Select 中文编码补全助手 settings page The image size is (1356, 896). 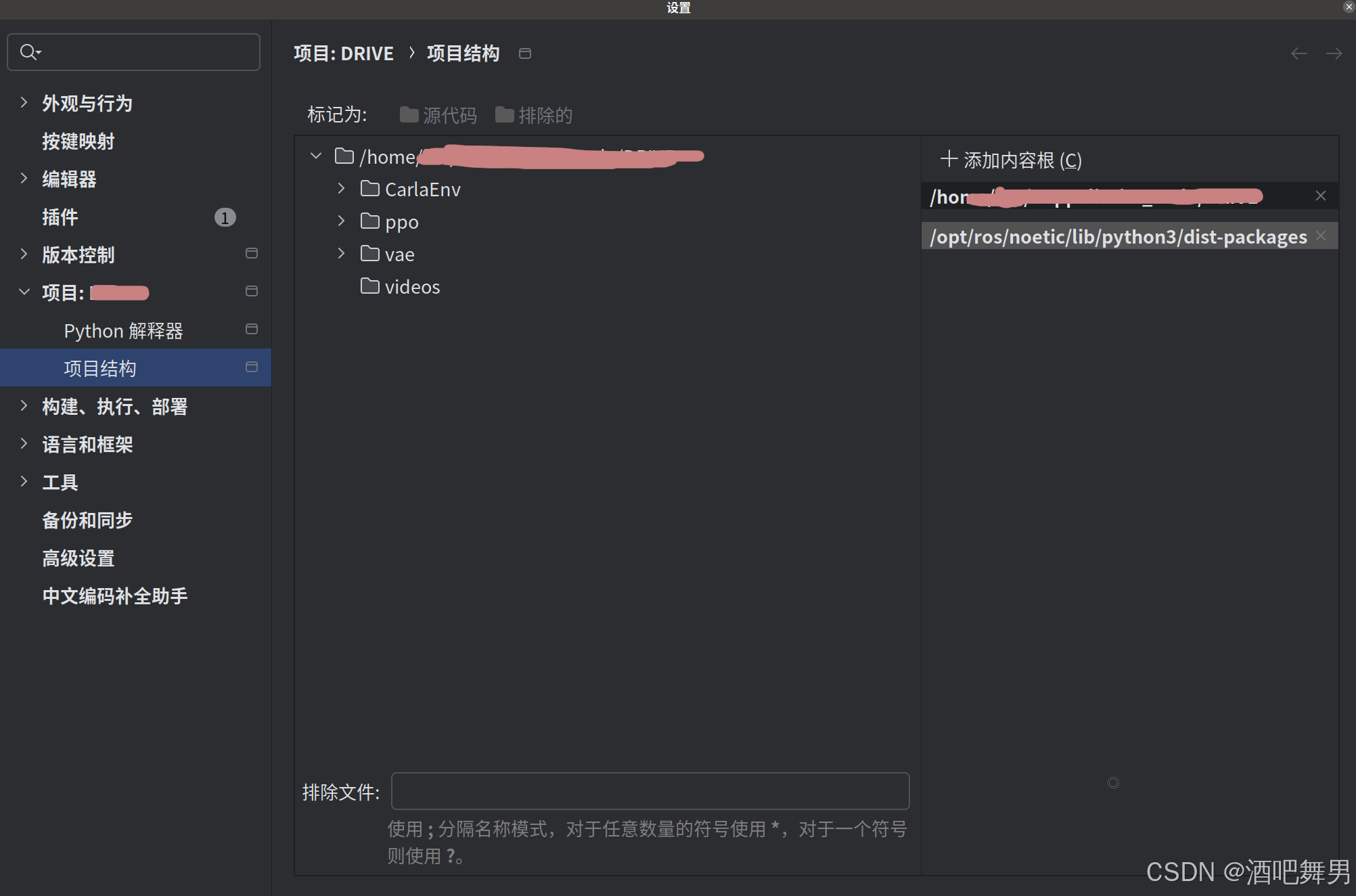click(x=114, y=596)
